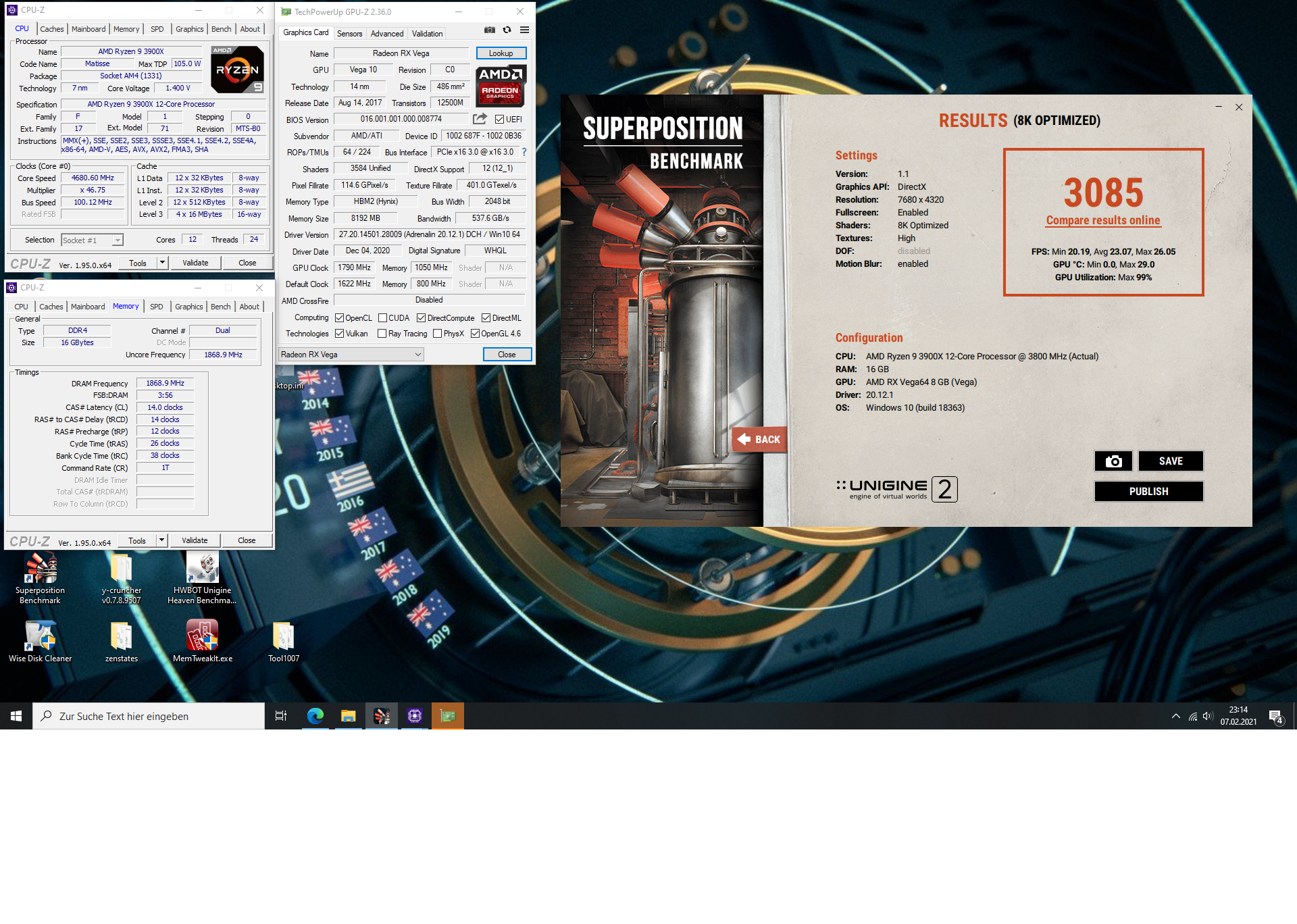Toggle the UEFI checkbox in GPU-Z
Screen dimensions: 1297x924
(x=499, y=120)
